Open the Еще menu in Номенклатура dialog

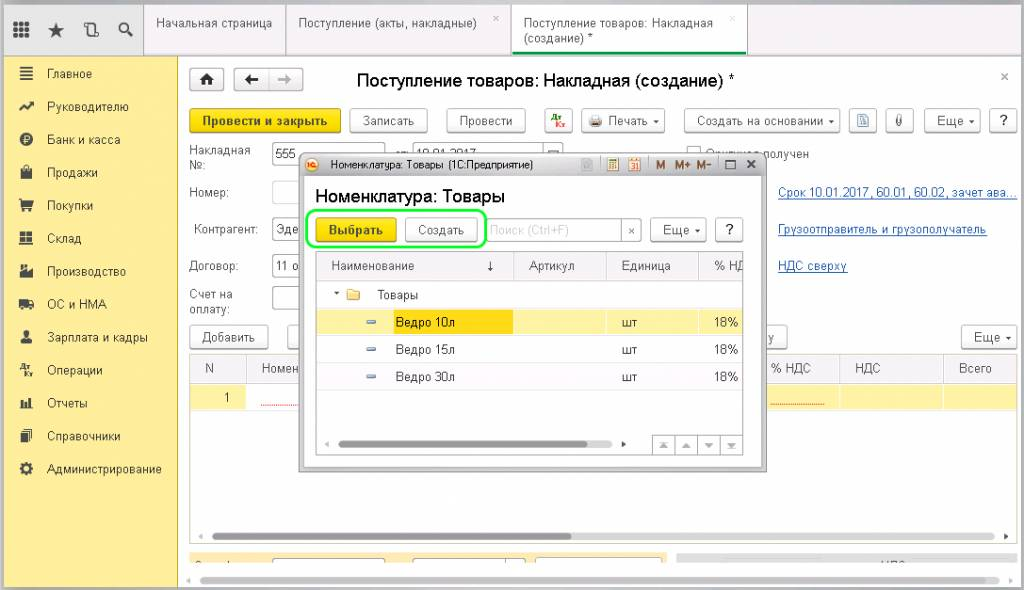(678, 230)
